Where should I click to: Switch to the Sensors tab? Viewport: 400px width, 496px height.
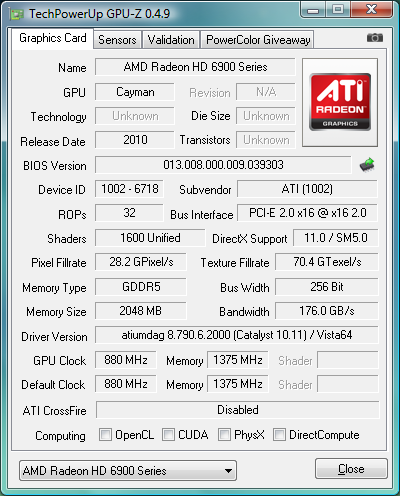click(x=117, y=40)
